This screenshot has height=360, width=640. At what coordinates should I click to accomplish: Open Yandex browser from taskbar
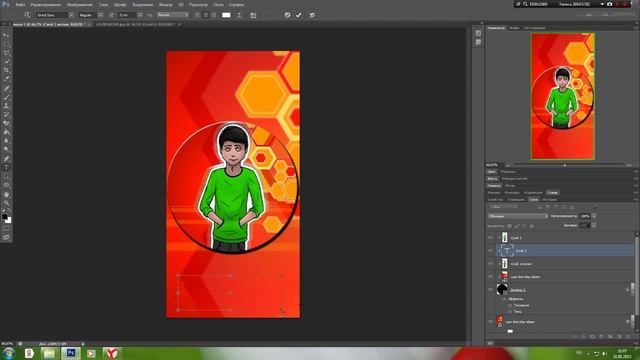tap(111, 353)
